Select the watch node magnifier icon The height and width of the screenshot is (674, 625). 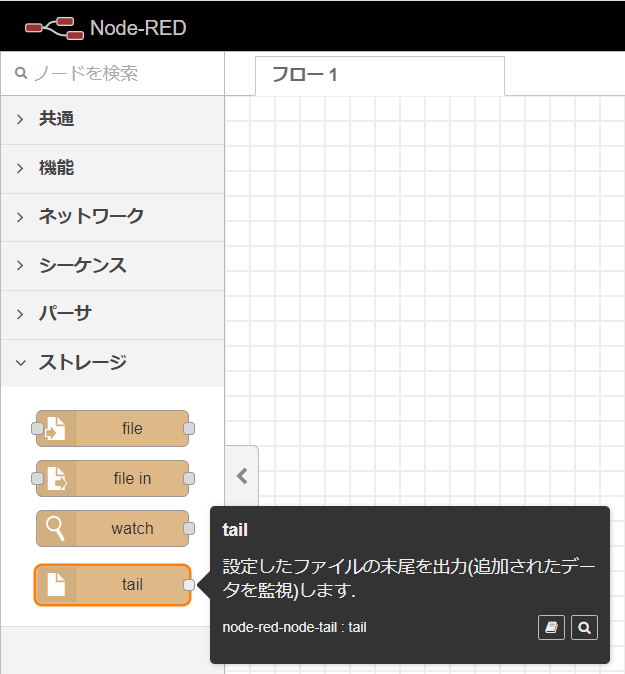55,528
